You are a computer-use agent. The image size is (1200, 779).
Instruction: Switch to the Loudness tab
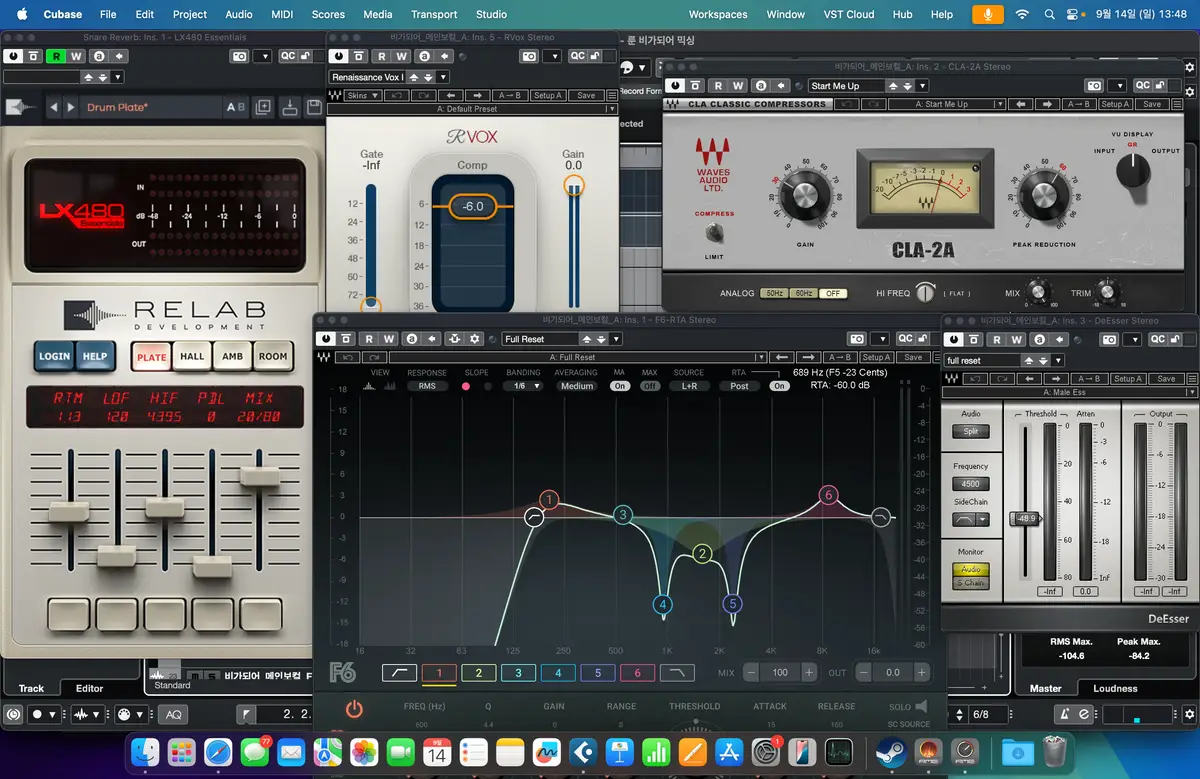pos(1115,688)
